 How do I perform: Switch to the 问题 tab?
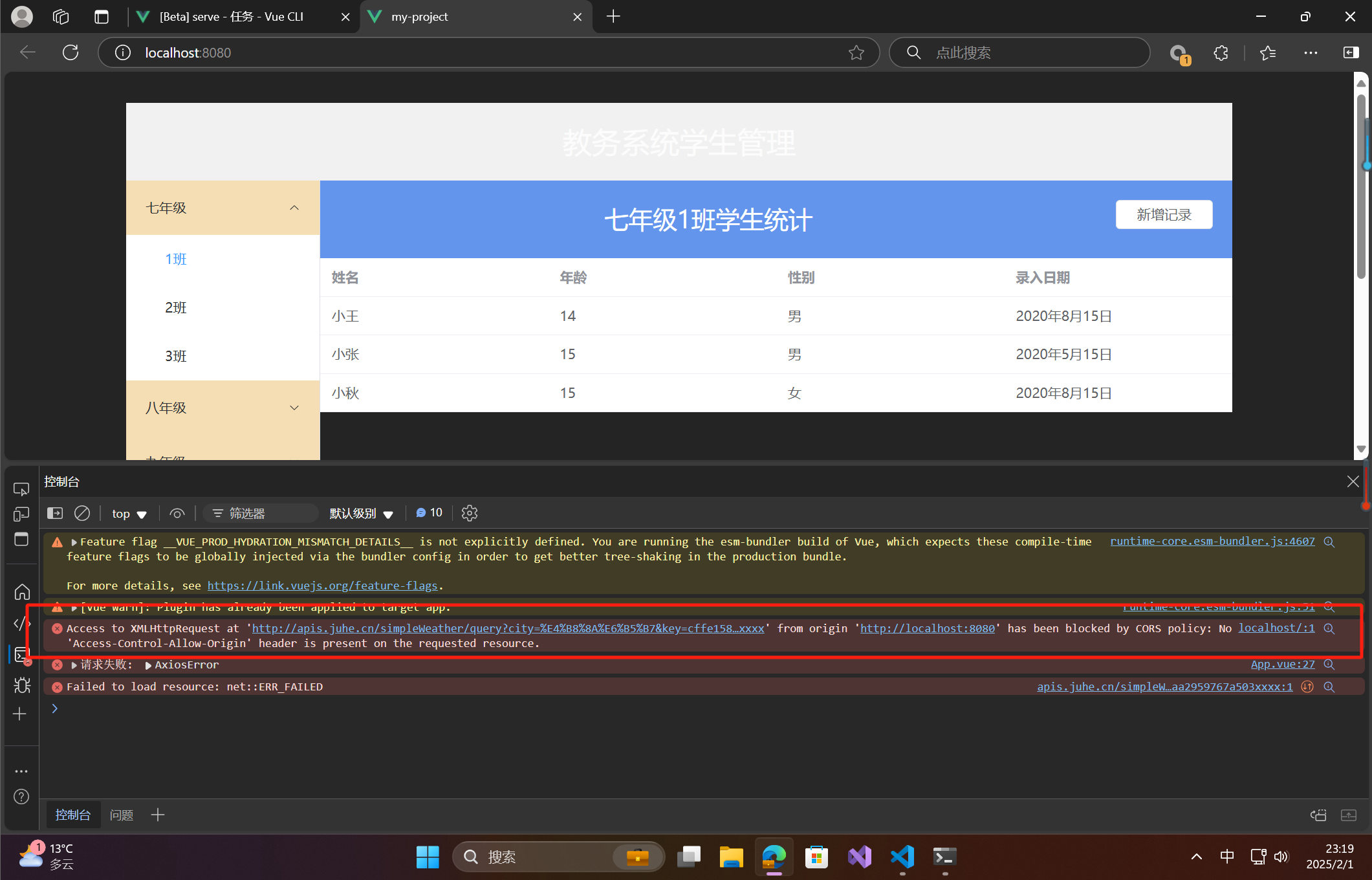coord(121,815)
